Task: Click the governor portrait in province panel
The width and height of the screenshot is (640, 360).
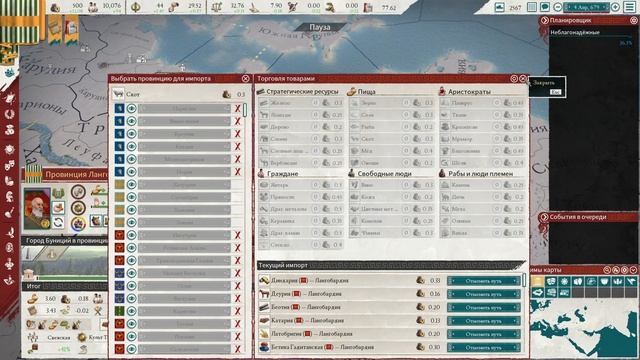Action: (x=37, y=208)
